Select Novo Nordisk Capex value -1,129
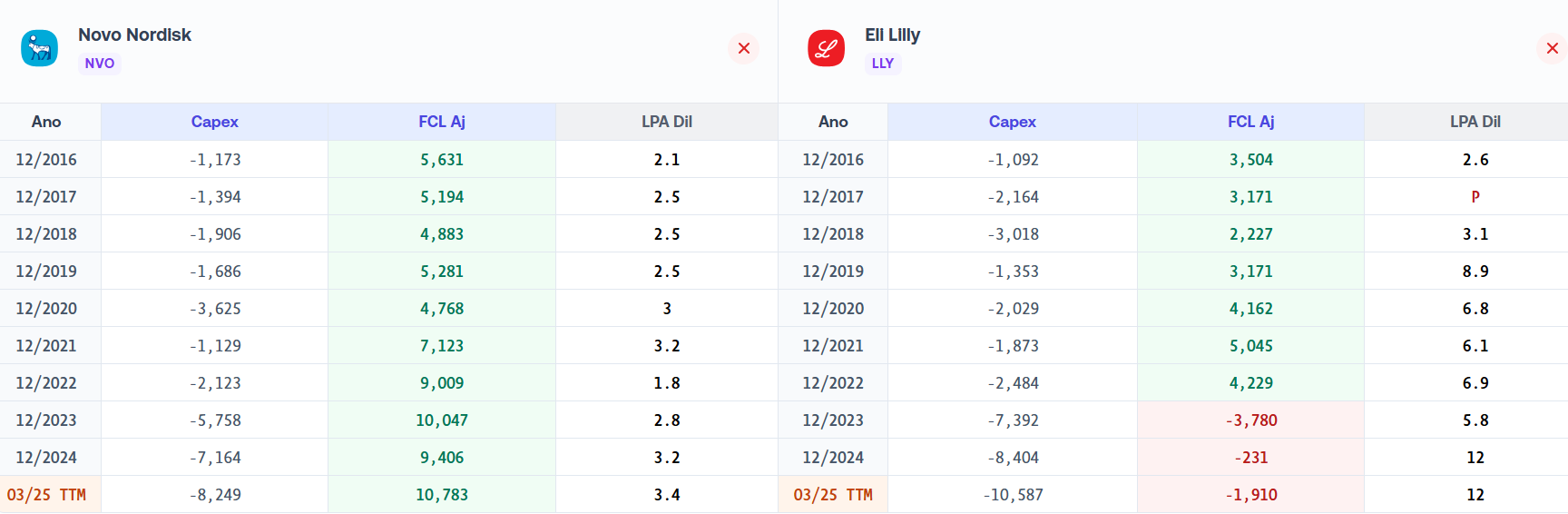The image size is (1568, 514). click(215, 346)
